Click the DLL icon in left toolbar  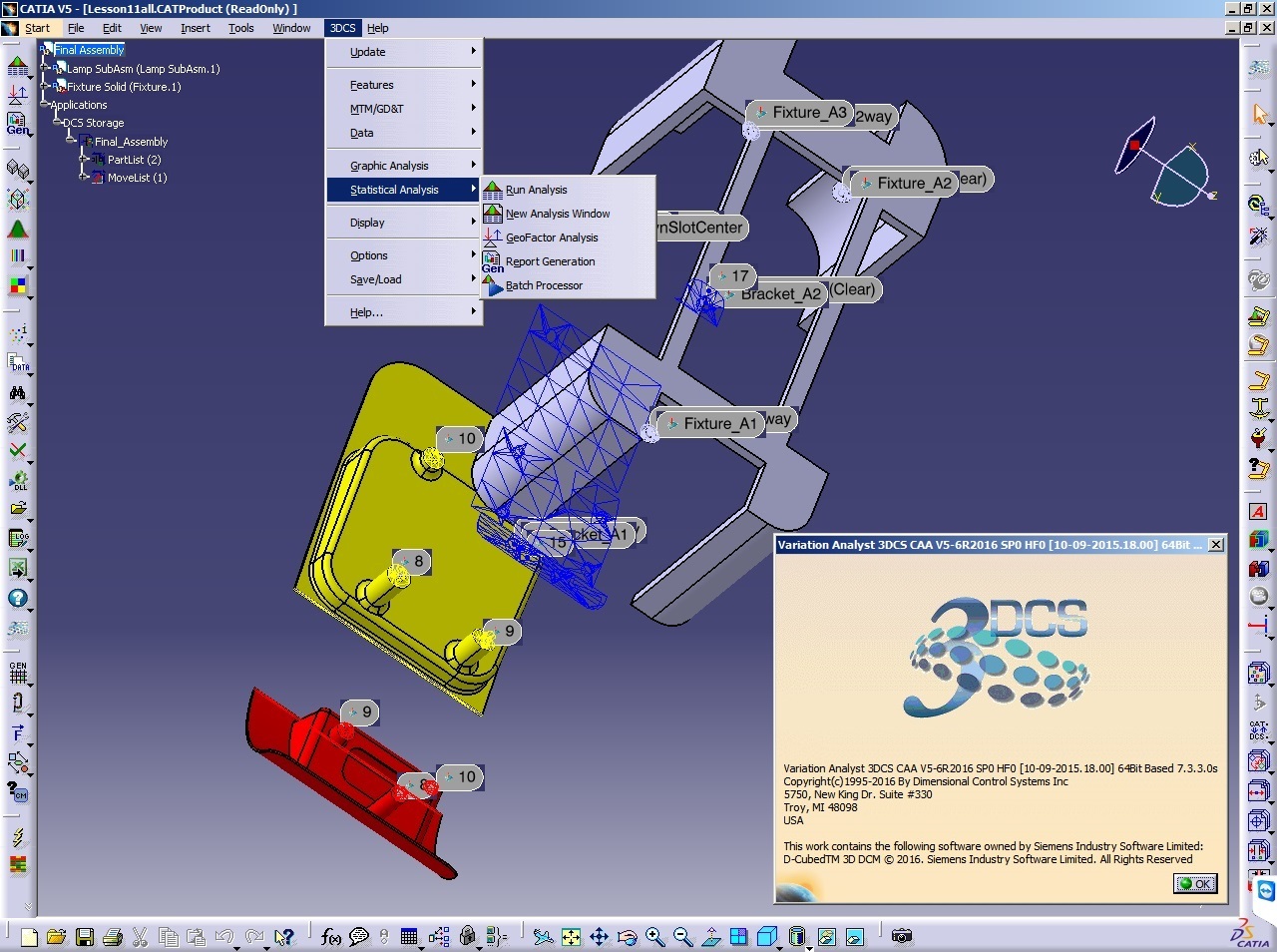coord(18,480)
